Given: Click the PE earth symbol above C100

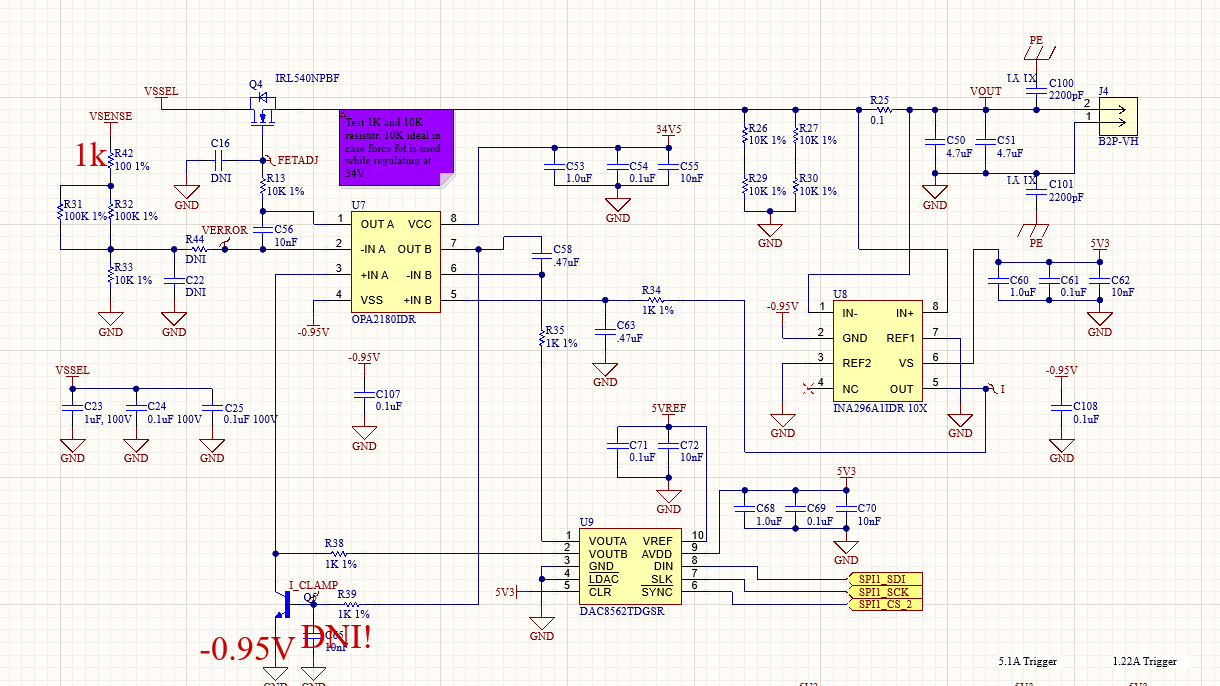Looking at the screenshot, I should click(x=1036, y=48).
